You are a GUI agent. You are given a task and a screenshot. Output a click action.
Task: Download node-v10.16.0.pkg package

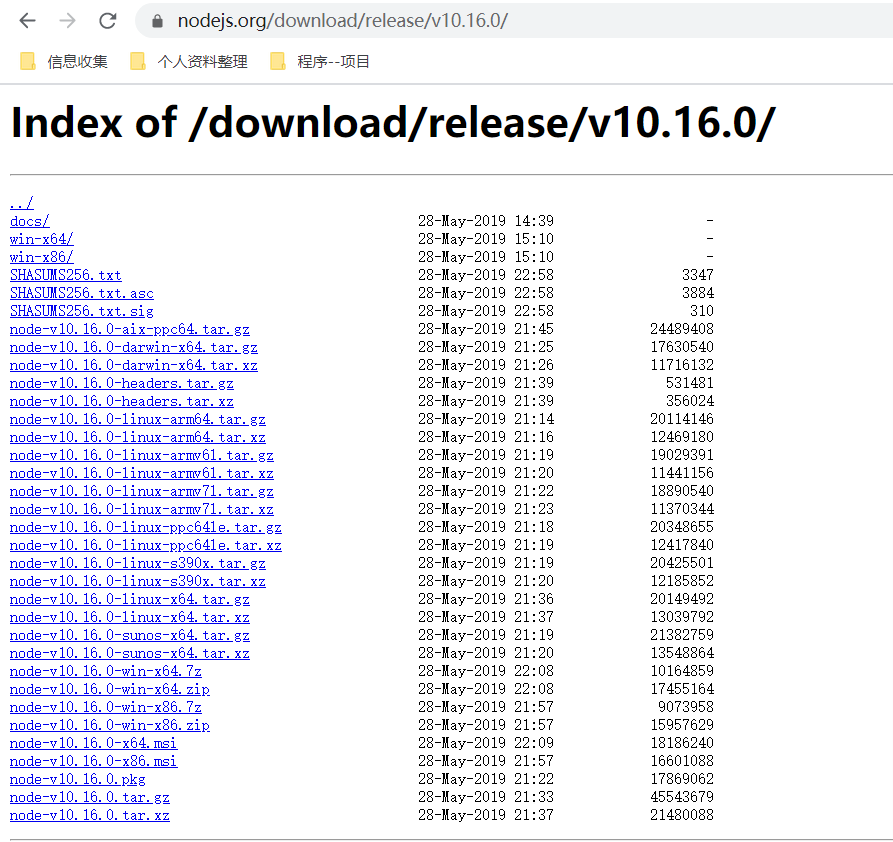pyautogui.click(x=77, y=779)
